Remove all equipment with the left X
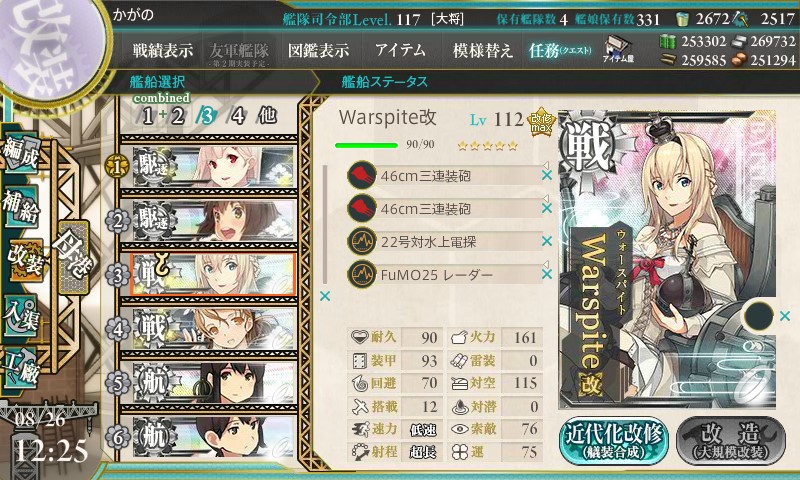 (324, 296)
